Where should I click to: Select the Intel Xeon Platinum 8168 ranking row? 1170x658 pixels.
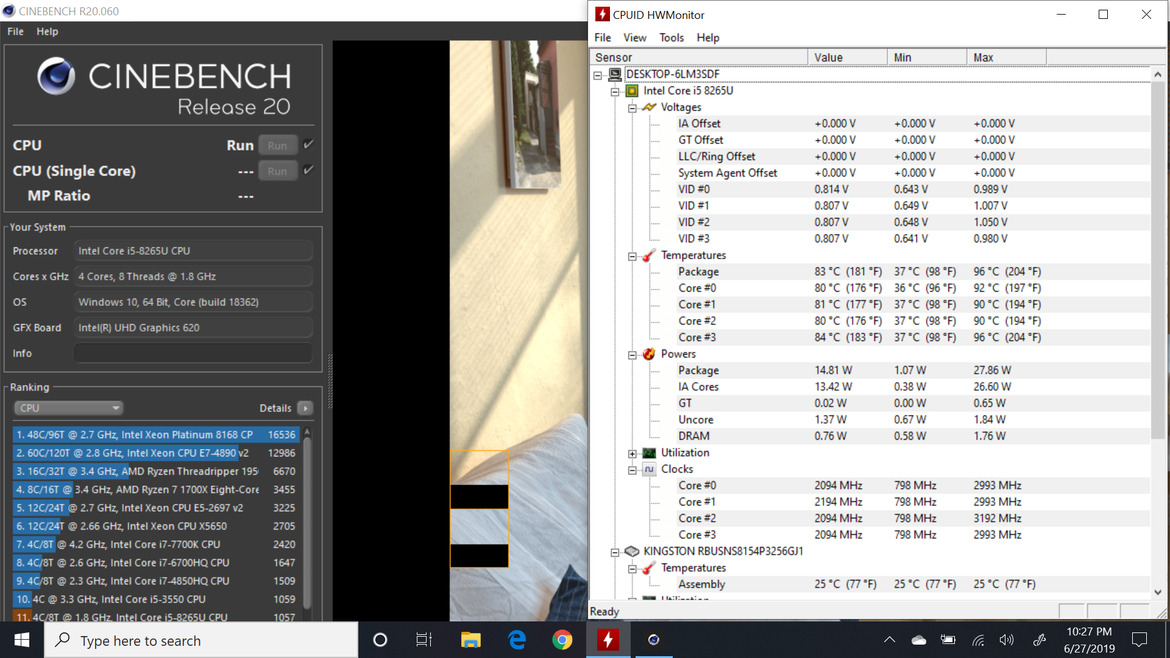156,434
